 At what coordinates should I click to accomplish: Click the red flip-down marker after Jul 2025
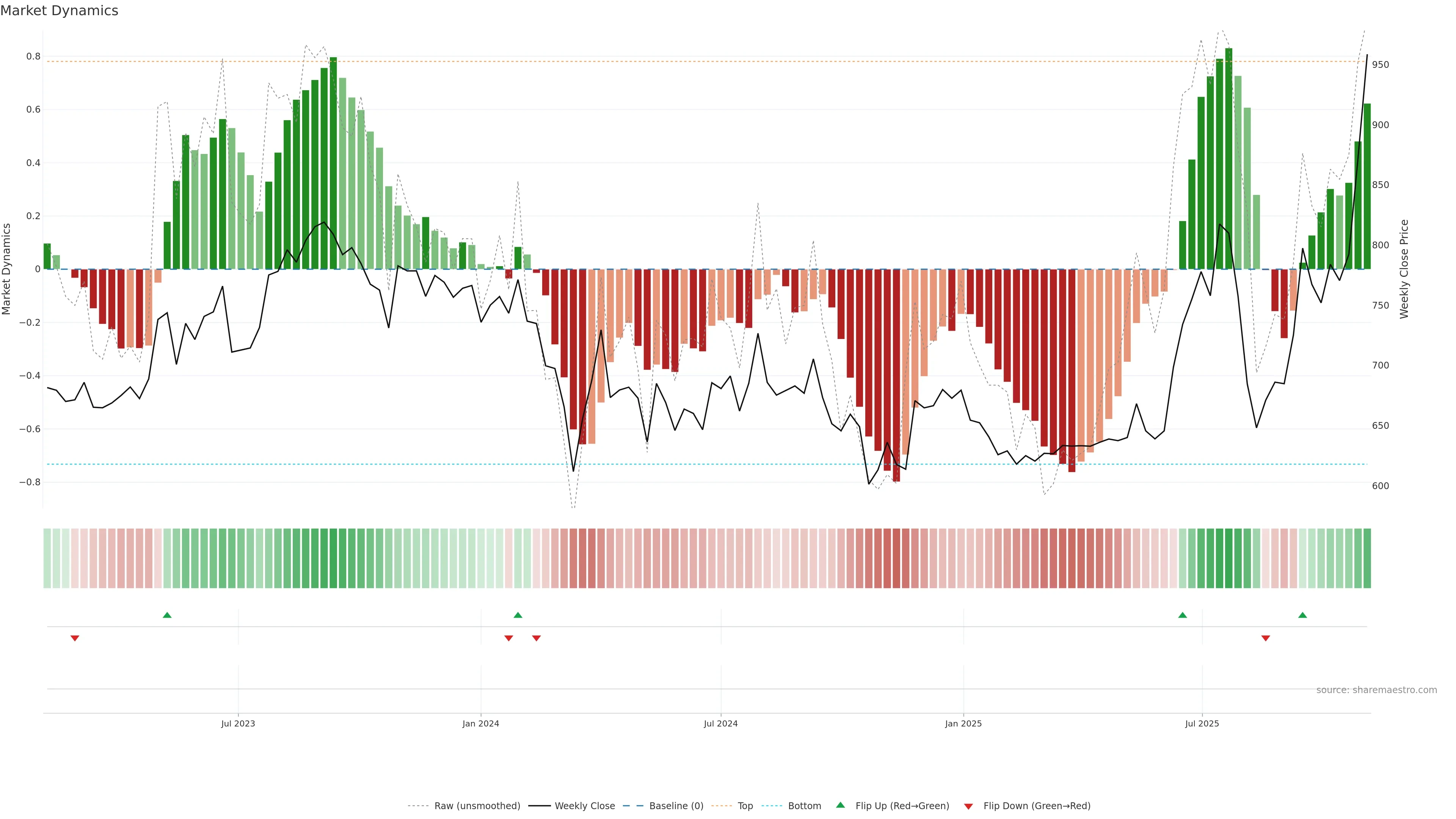point(1266,638)
